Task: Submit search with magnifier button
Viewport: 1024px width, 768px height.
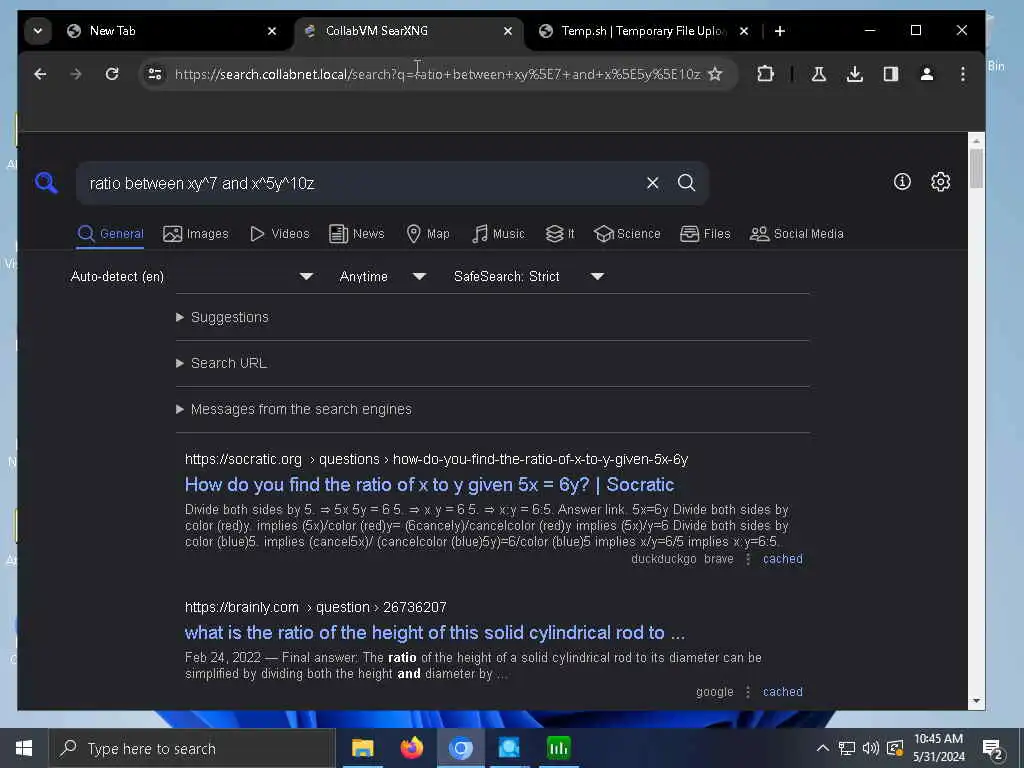Action: tap(686, 183)
